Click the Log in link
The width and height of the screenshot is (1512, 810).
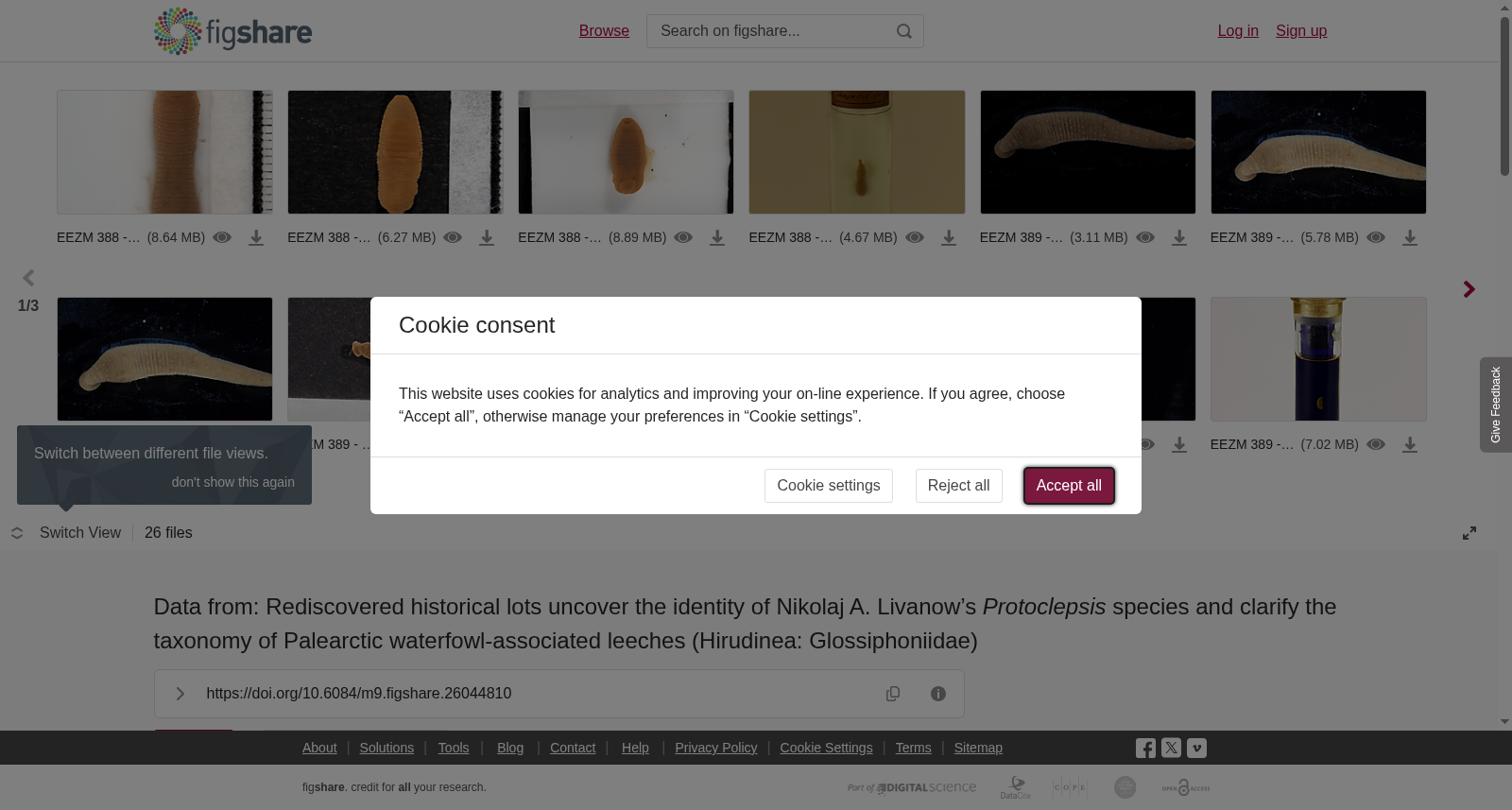(1238, 31)
